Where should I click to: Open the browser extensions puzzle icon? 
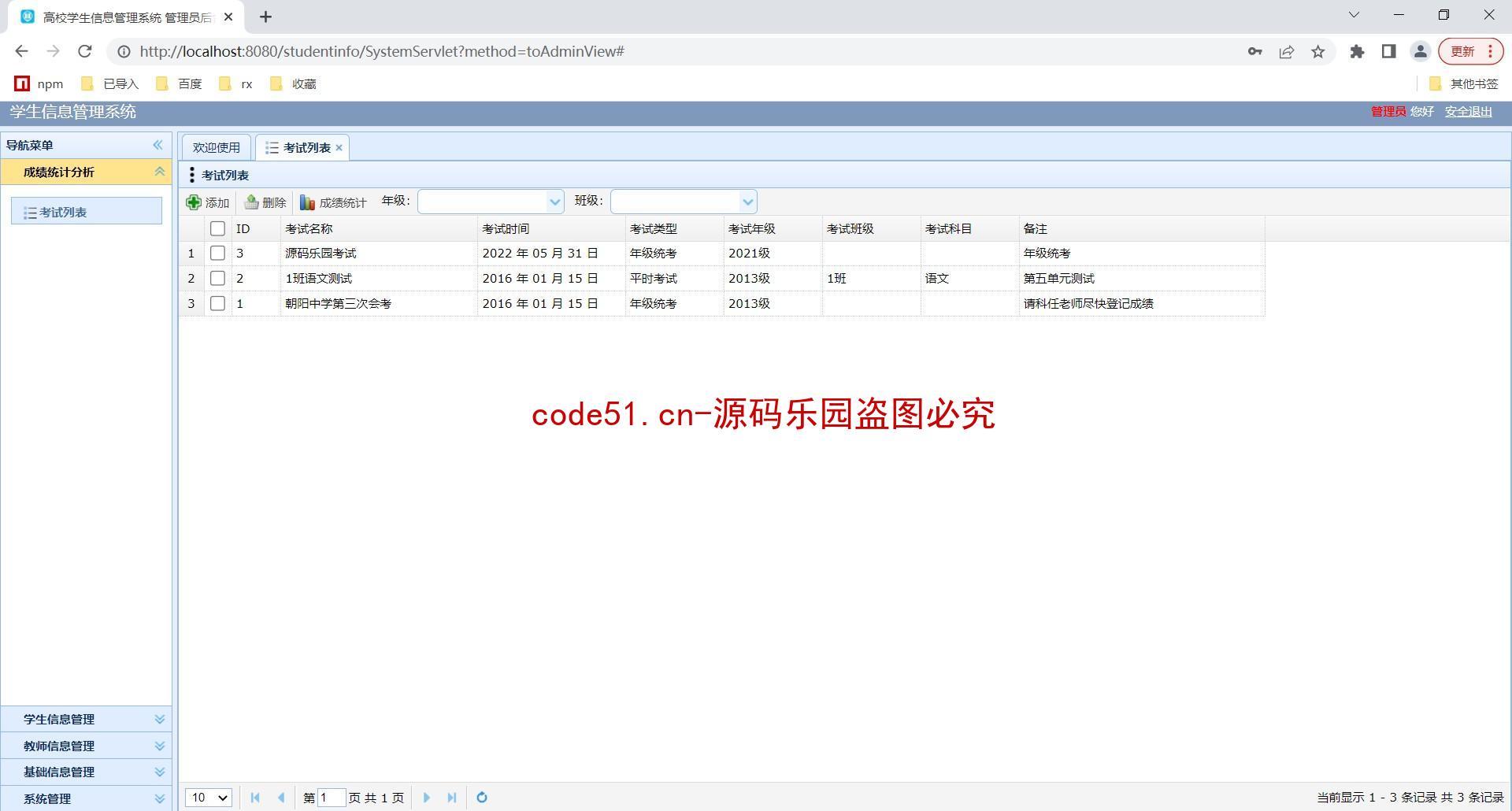coord(1357,52)
